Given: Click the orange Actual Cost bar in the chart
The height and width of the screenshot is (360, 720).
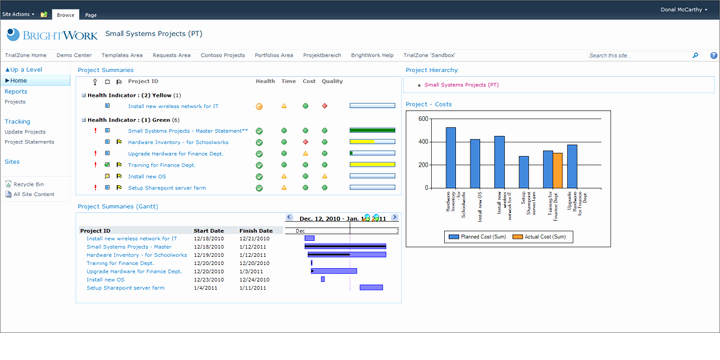Looking at the screenshot, I should [558, 170].
